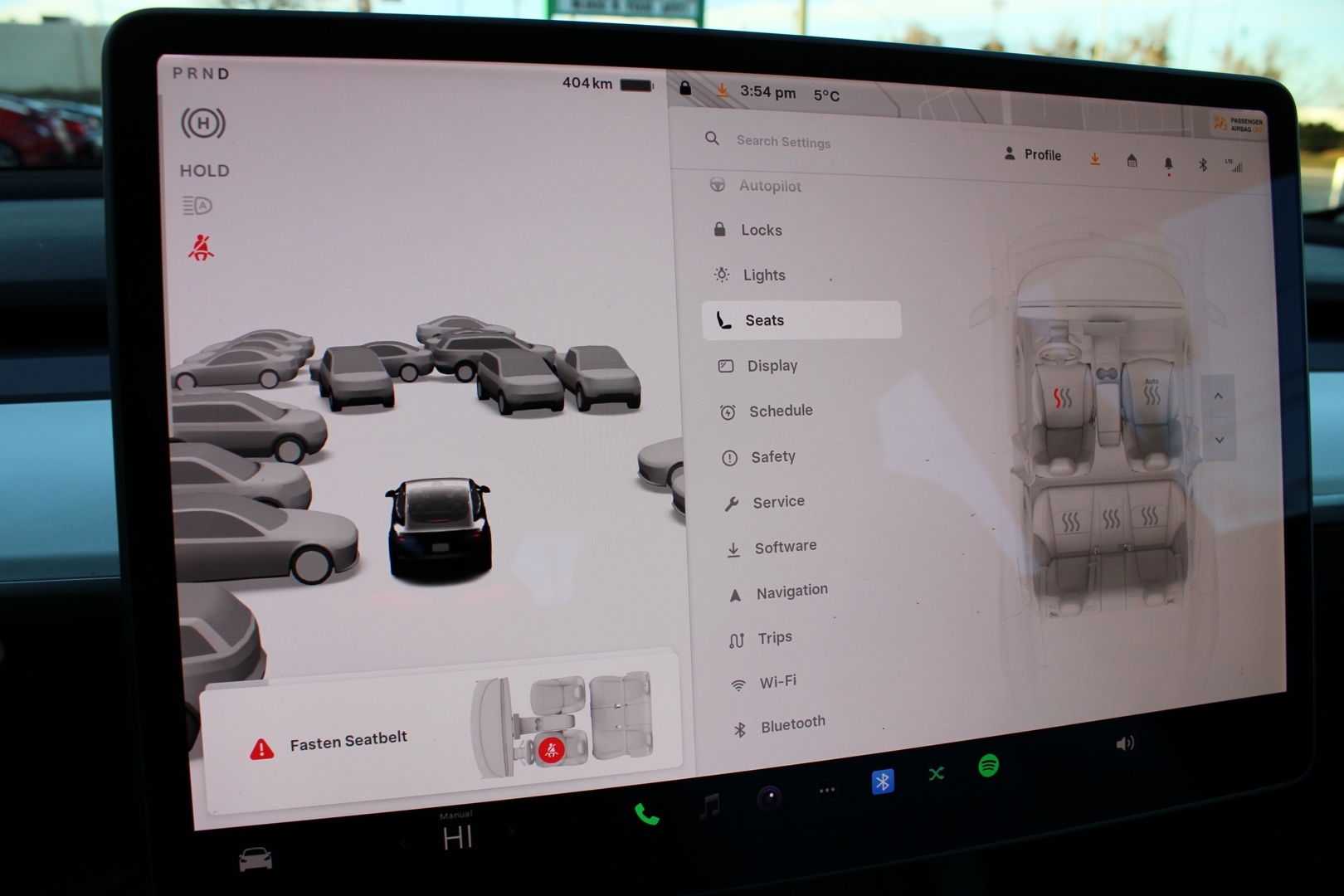Toggle front passenger Auto seat heater
This screenshot has height=896, width=1344.
(x=1152, y=393)
